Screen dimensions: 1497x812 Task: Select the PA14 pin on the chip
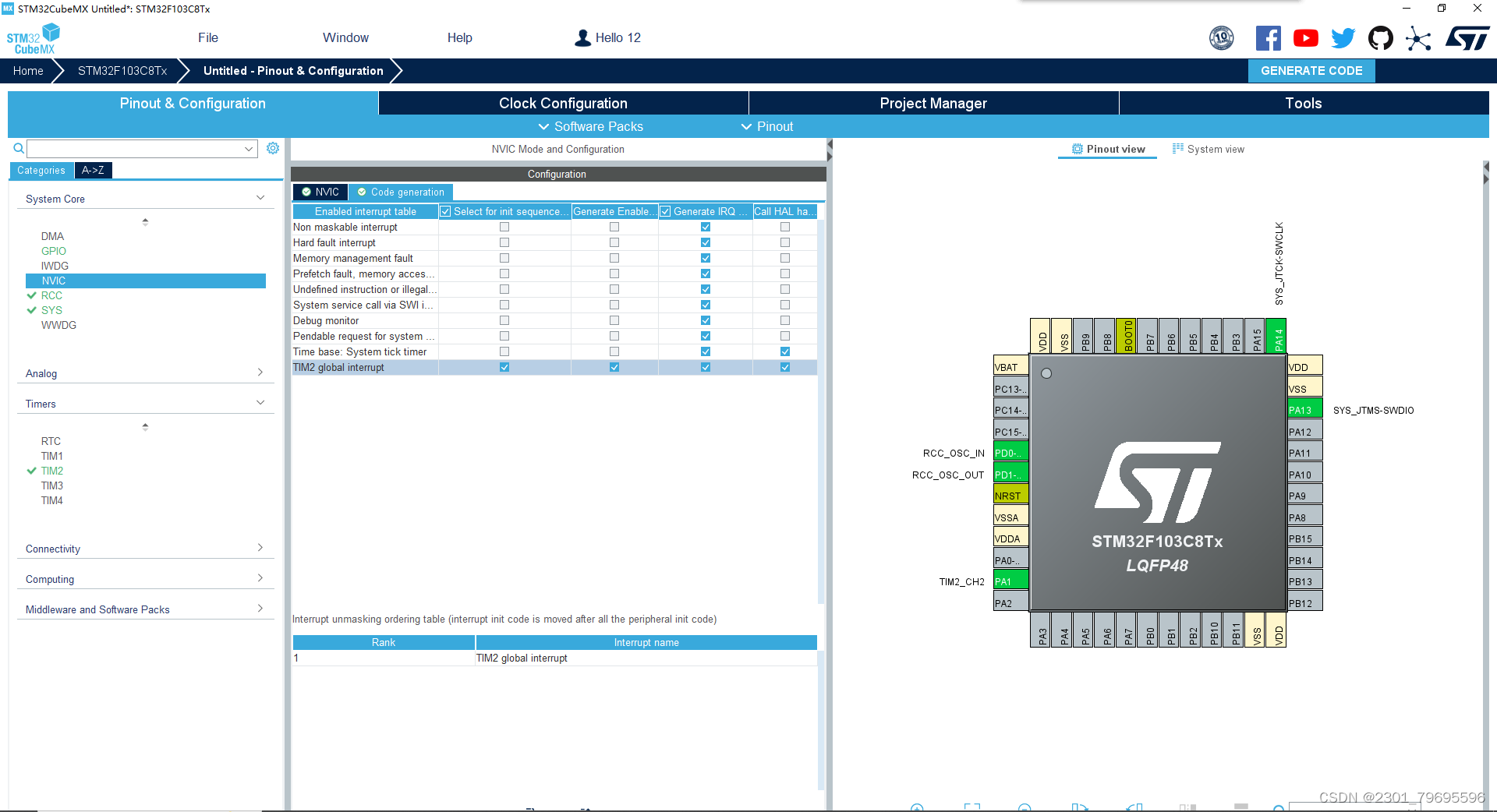point(1276,335)
